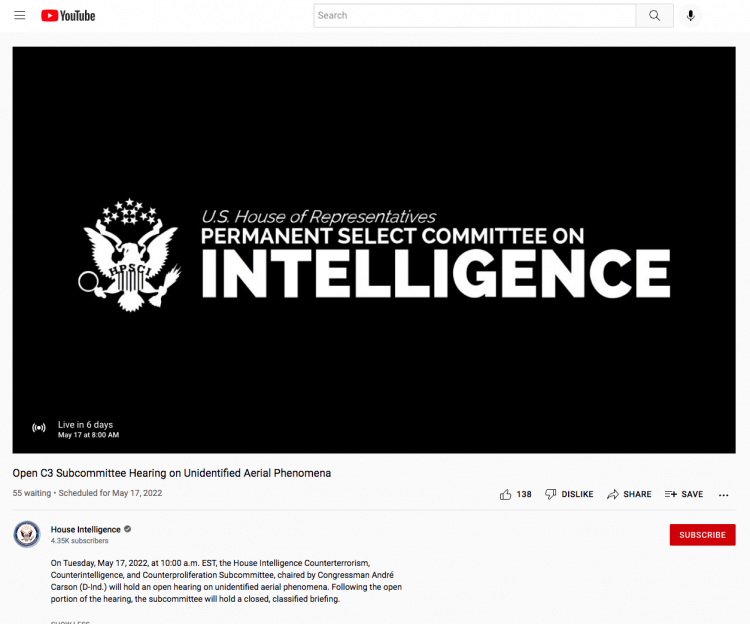Image resolution: width=750 pixels, height=624 pixels.
Task: Activate voice search microphone
Action: [690, 16]
